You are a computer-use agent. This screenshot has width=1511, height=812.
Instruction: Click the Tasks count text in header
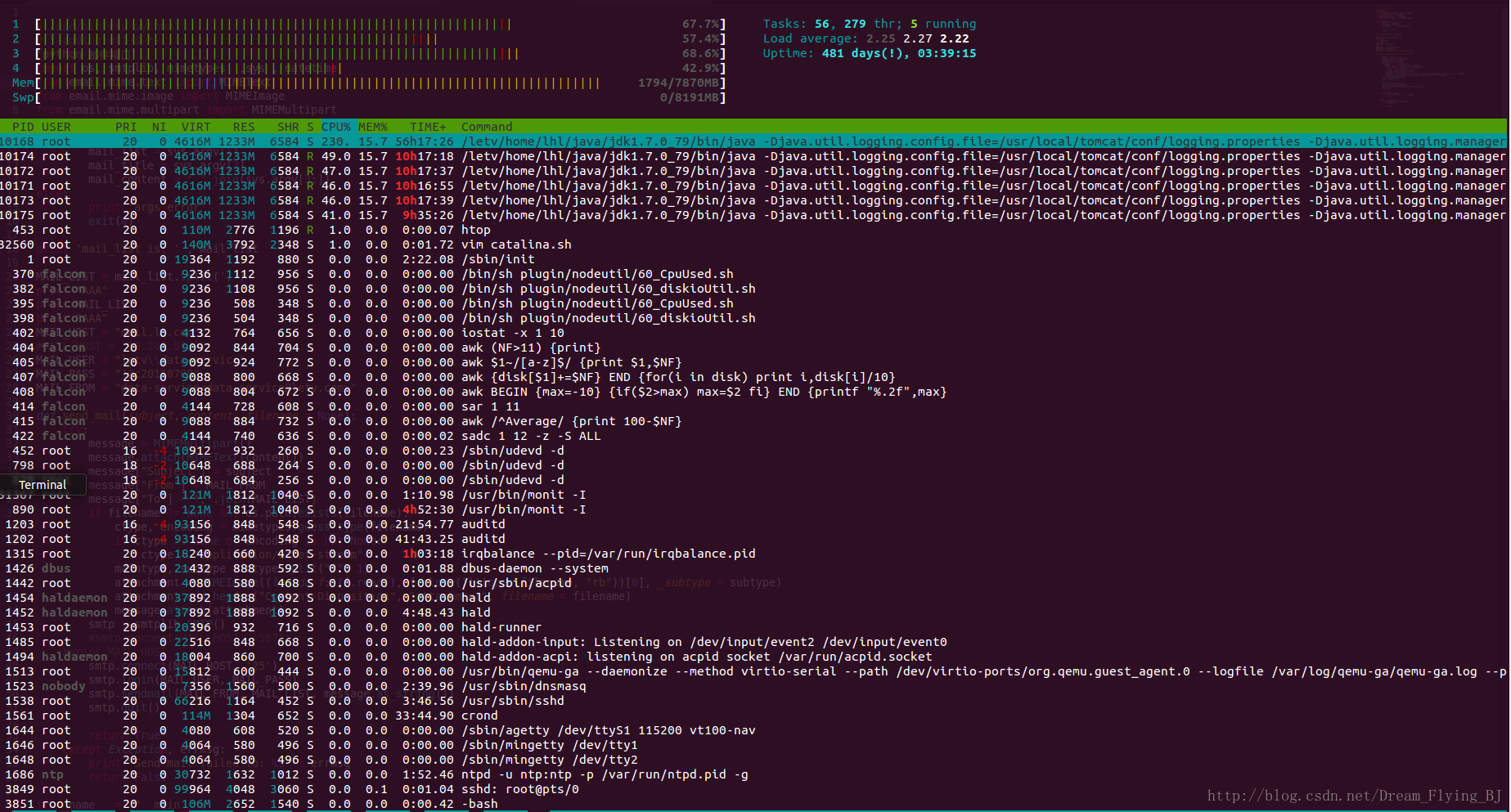(870, 24)
